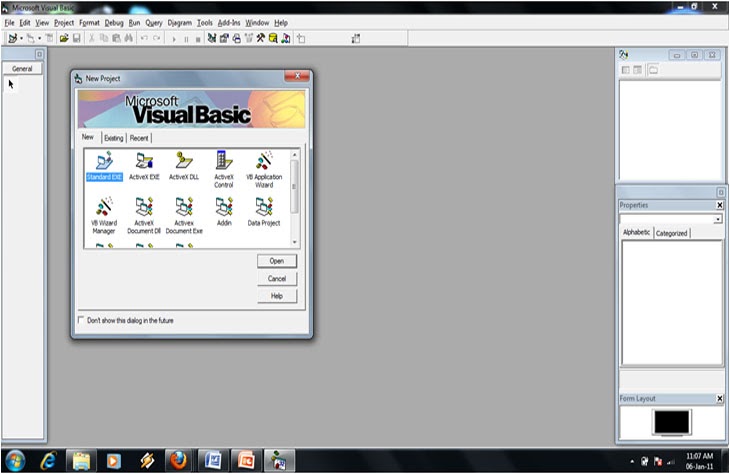Click Toggle Folders icon in Project Explorer
This screenshot has height=474, width=730.
[x=654, y=70]
